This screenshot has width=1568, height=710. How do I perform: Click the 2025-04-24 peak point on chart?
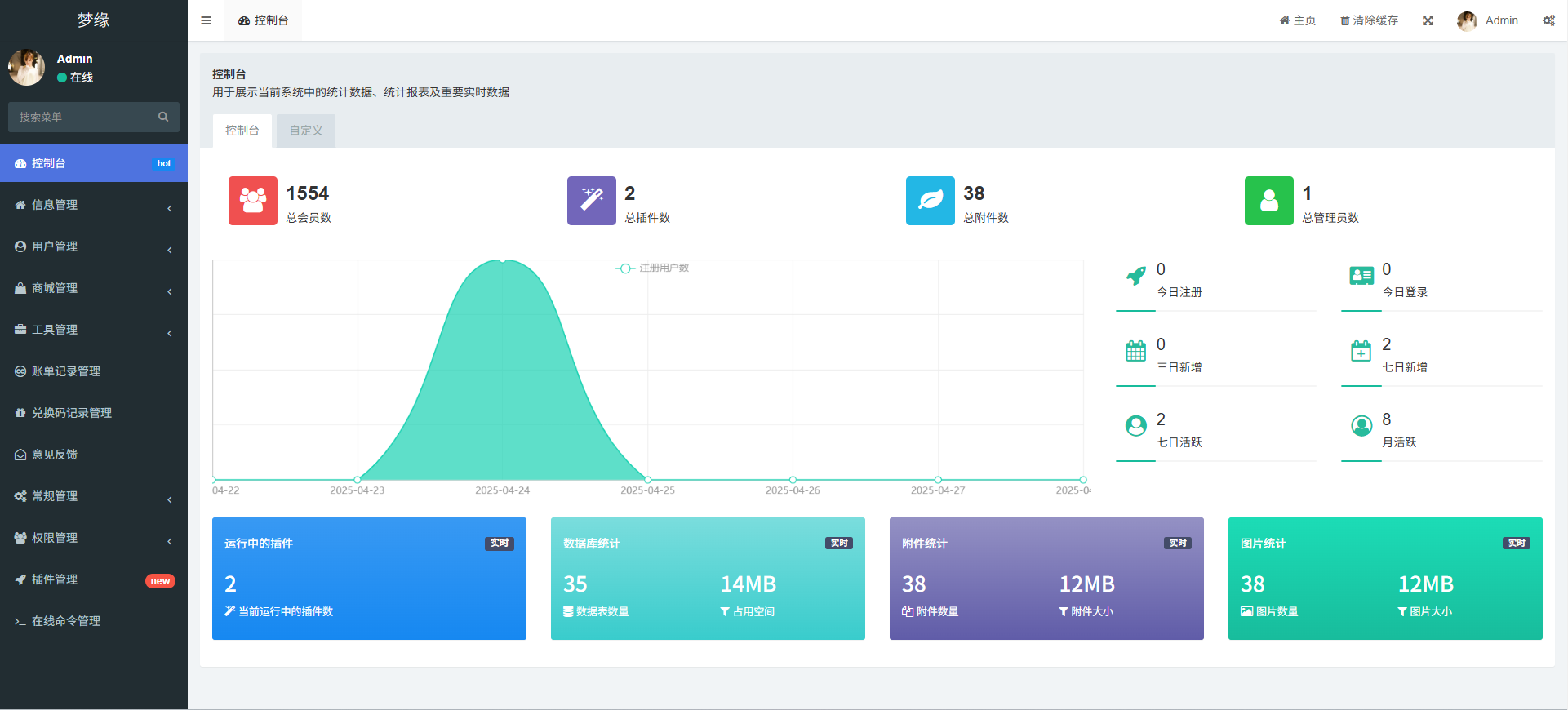point(503,260)
